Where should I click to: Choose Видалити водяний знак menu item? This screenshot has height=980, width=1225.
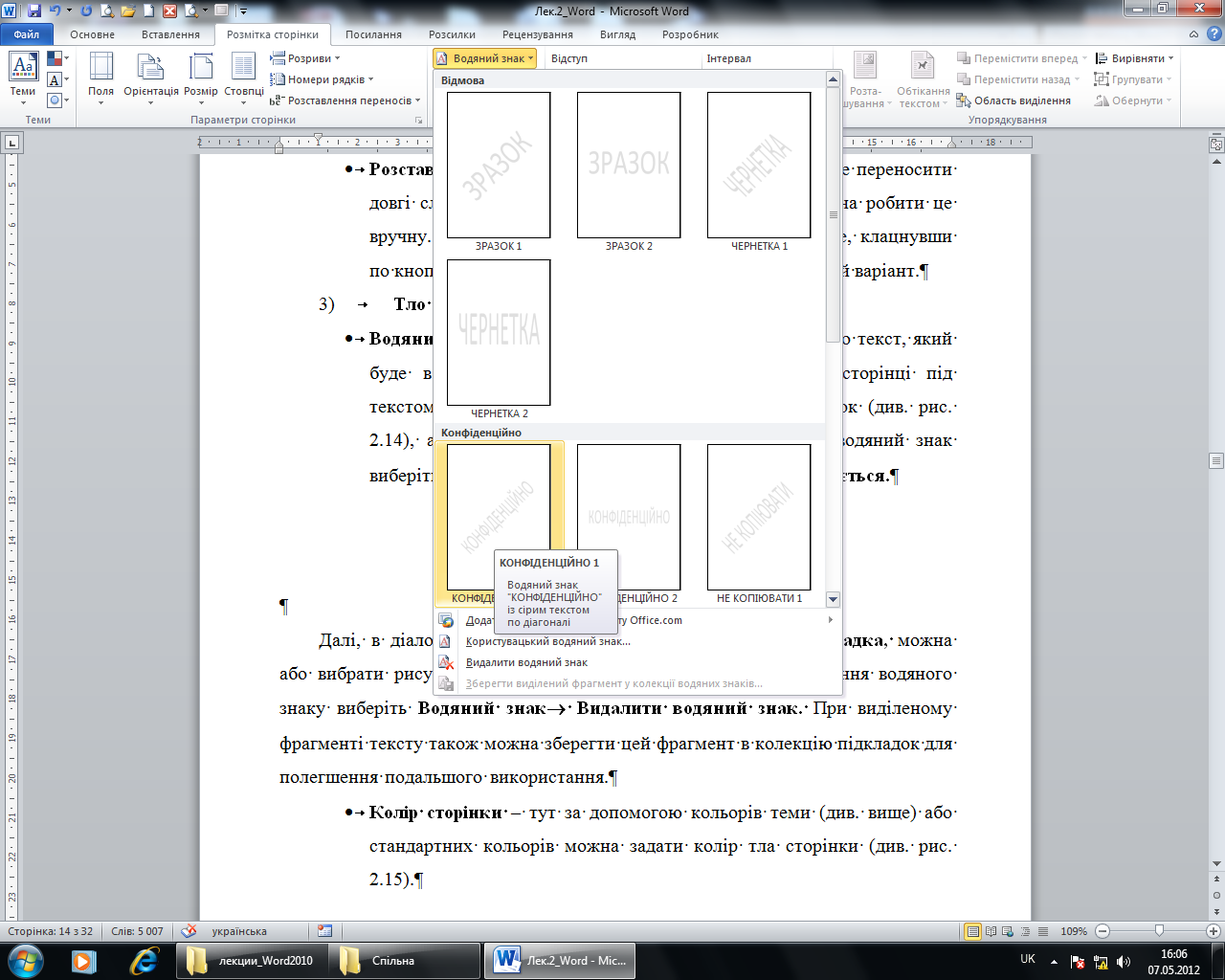[526, 662]
